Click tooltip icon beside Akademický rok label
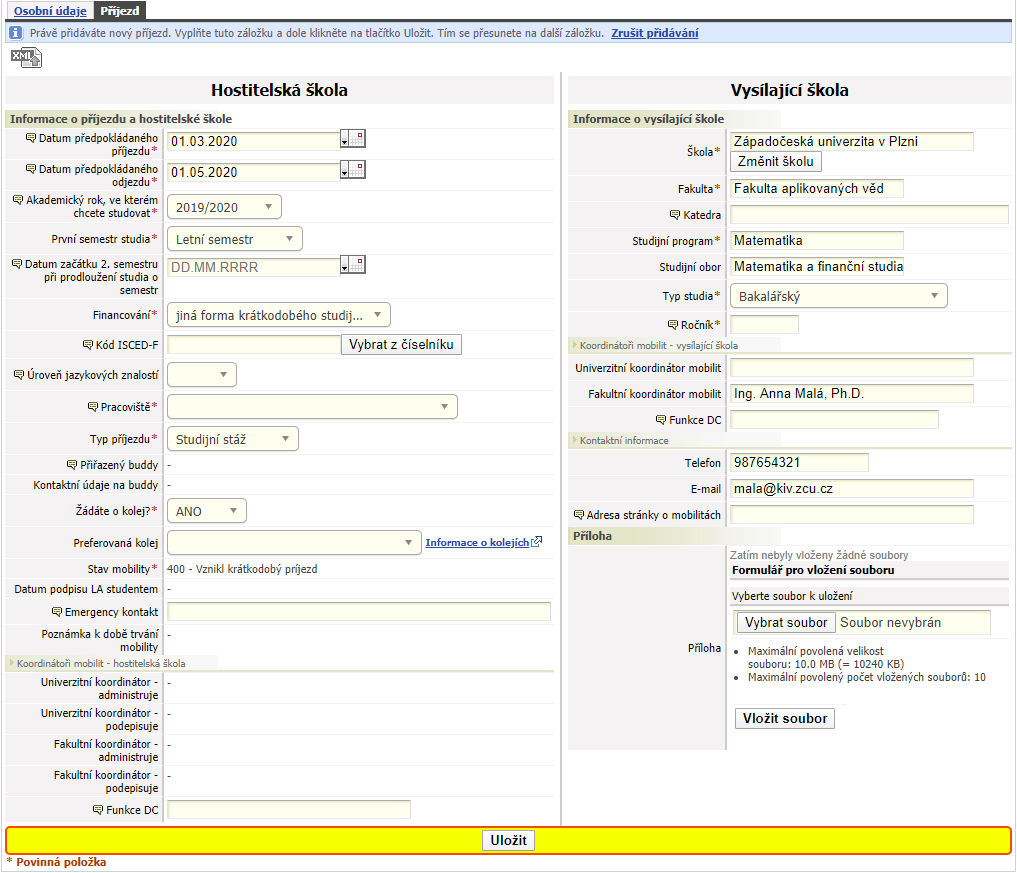Screen dimensions: 1017x873 pos(18,199)
